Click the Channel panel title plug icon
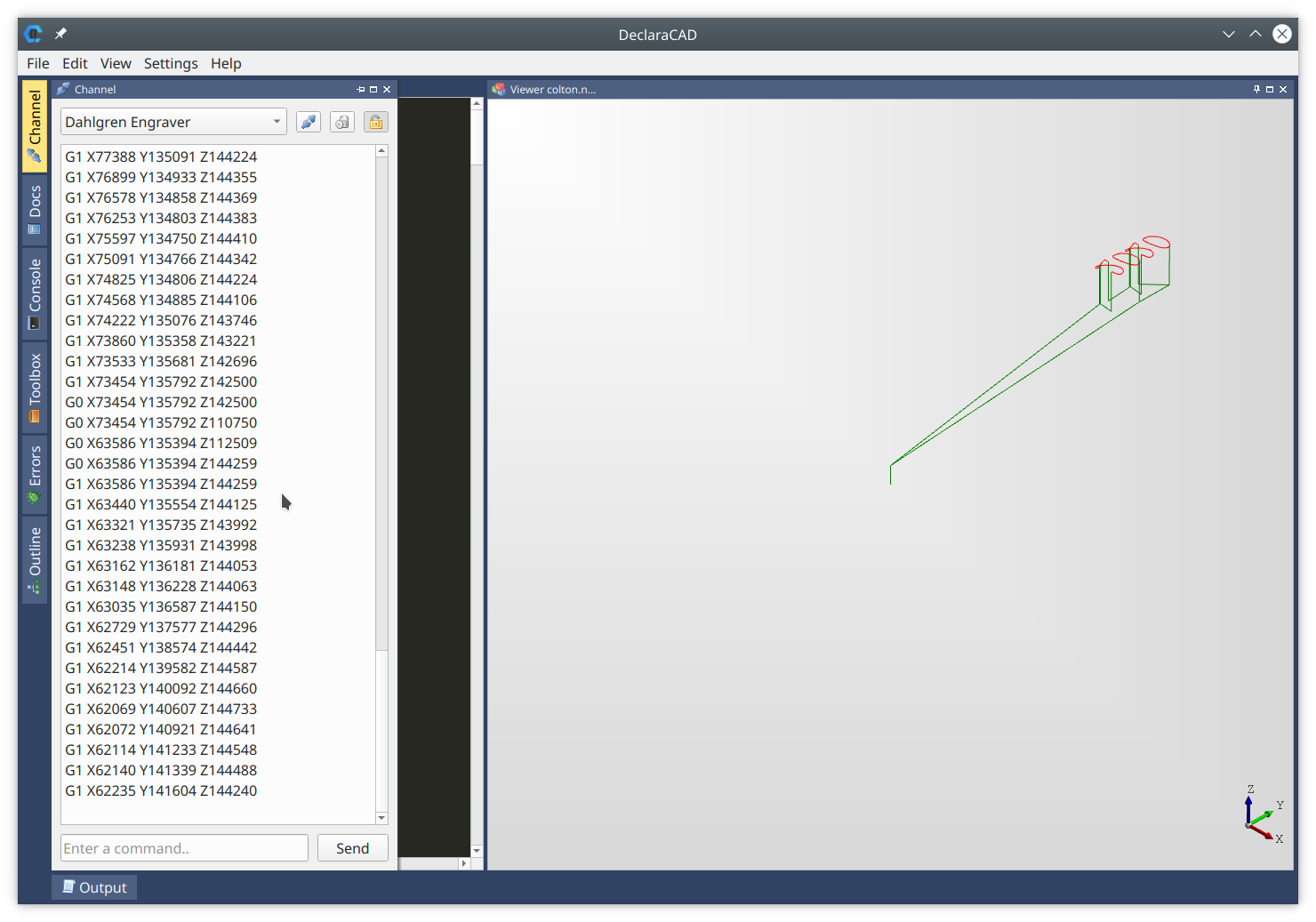 [x=63, y=89]
